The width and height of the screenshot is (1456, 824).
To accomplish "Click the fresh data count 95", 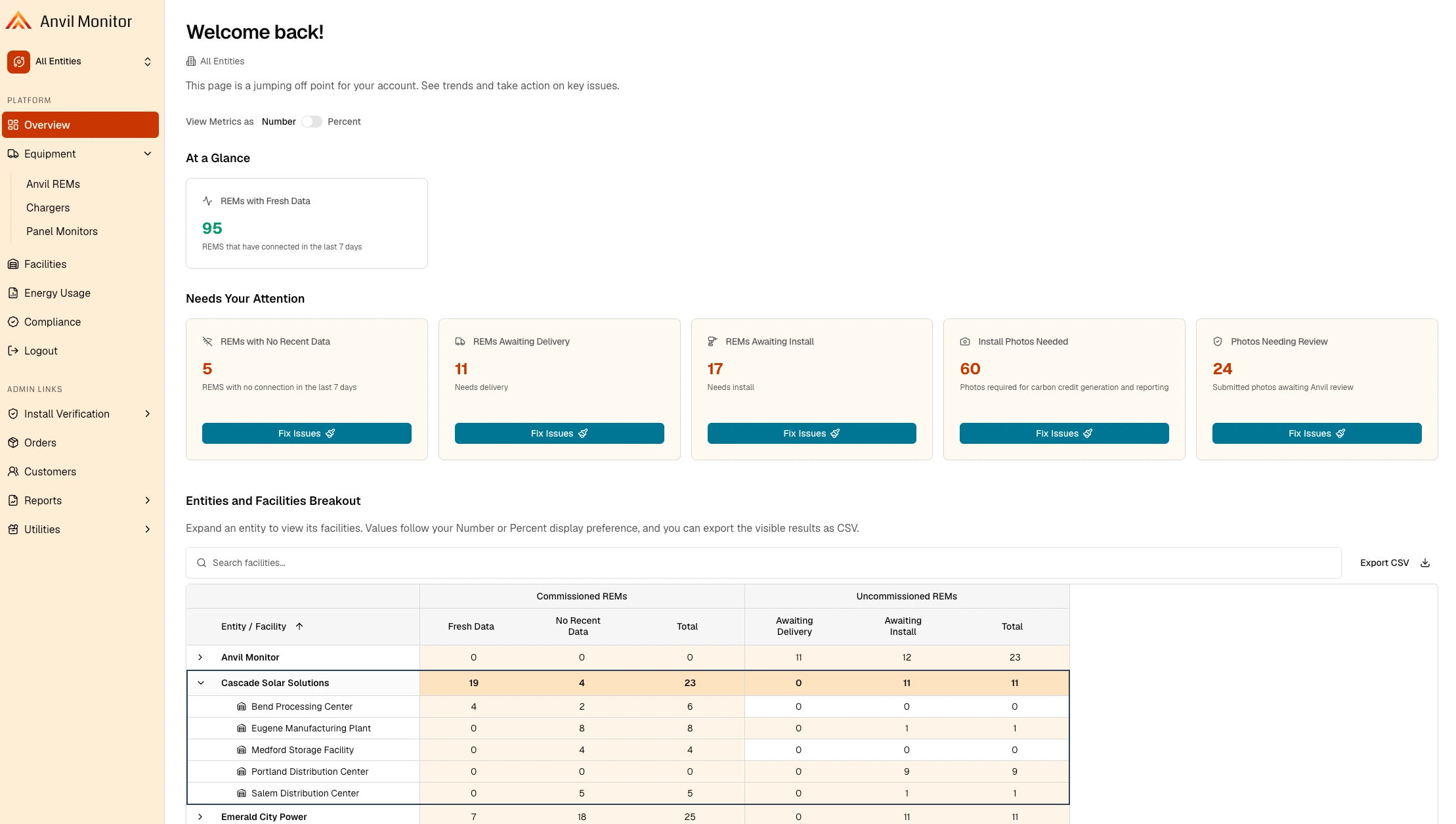I will [x=212, y=228].
